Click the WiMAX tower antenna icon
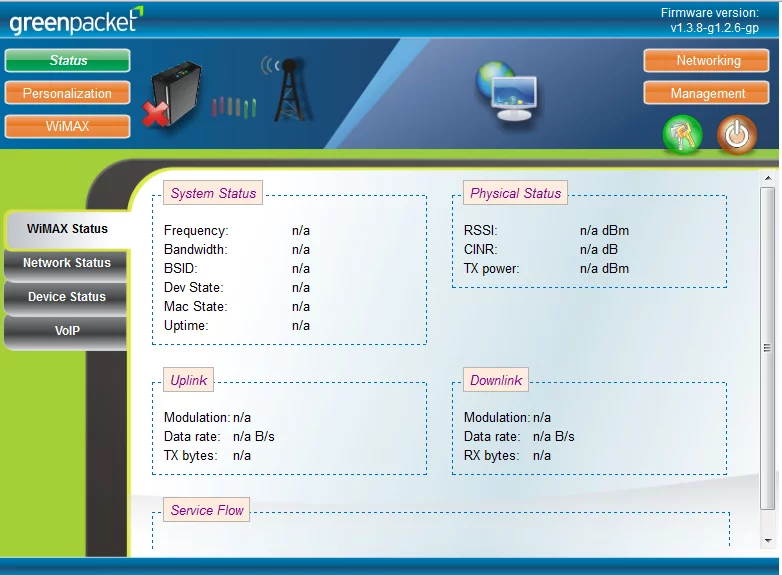 [x=289, y=89]
